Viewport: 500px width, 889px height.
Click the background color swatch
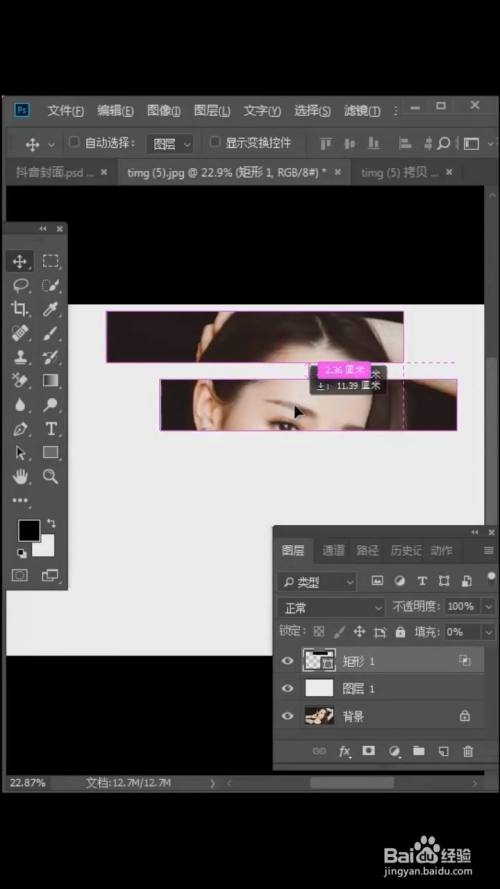[x=47, y=548]
